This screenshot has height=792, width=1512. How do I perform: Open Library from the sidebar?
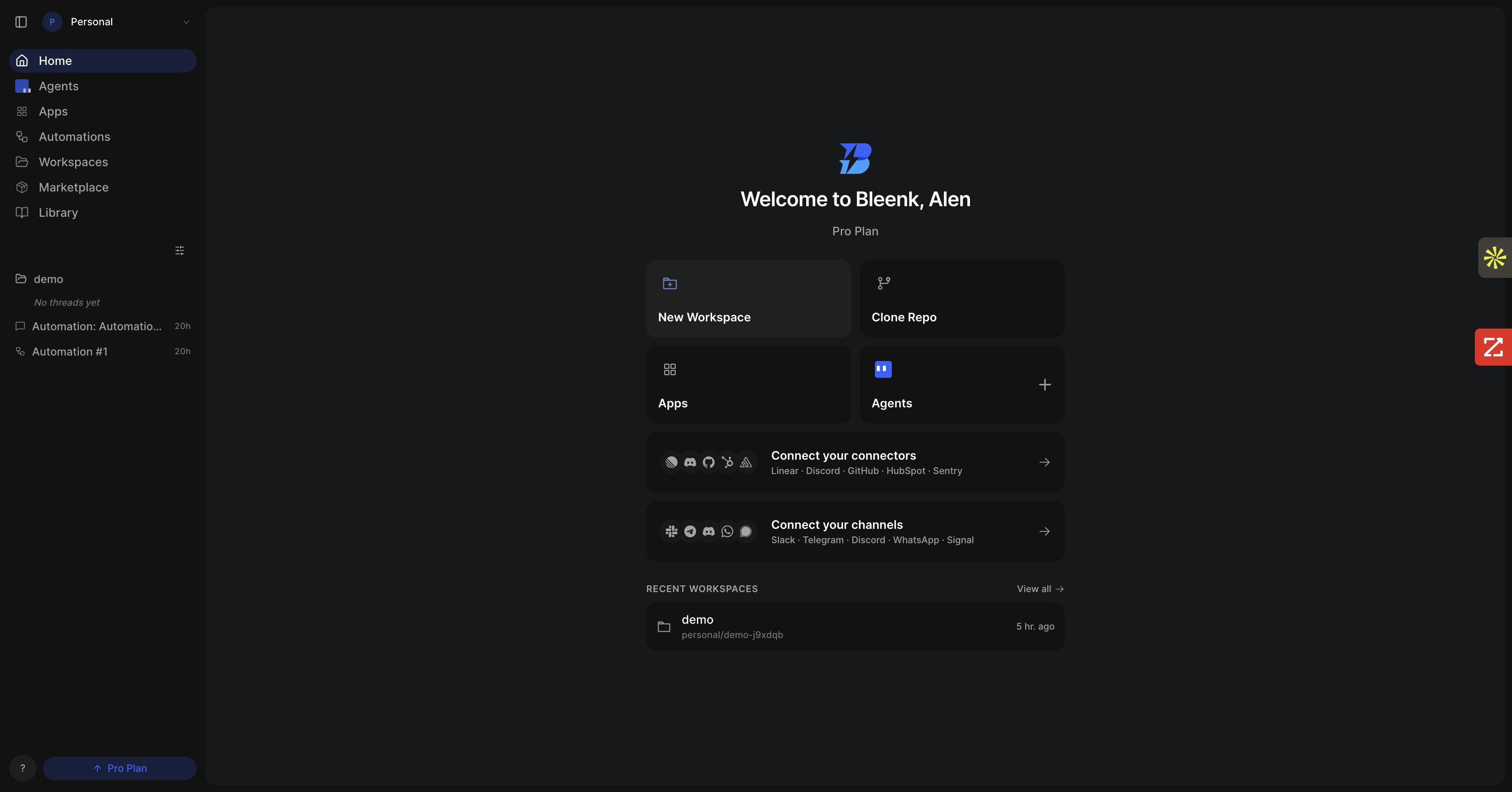[103, 213]
